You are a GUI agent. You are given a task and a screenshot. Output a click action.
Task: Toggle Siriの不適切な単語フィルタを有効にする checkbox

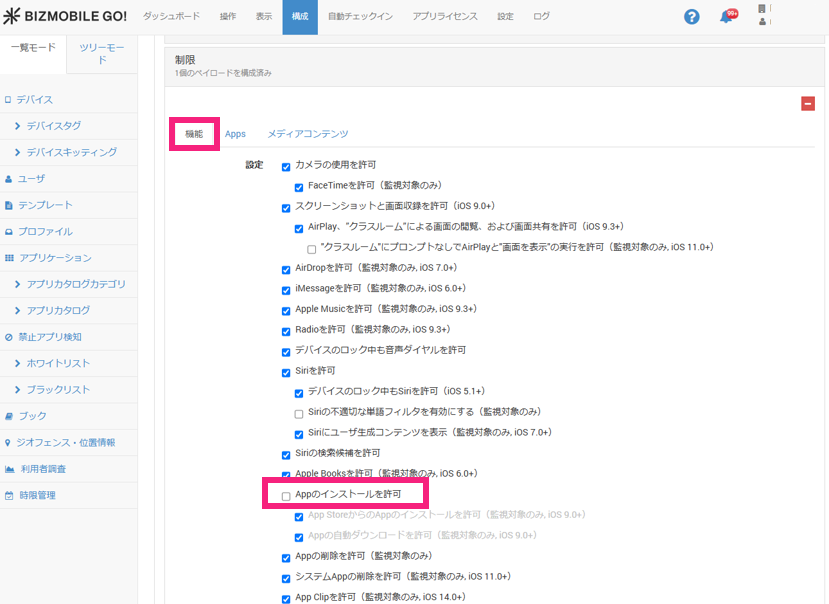coord(299,413)
